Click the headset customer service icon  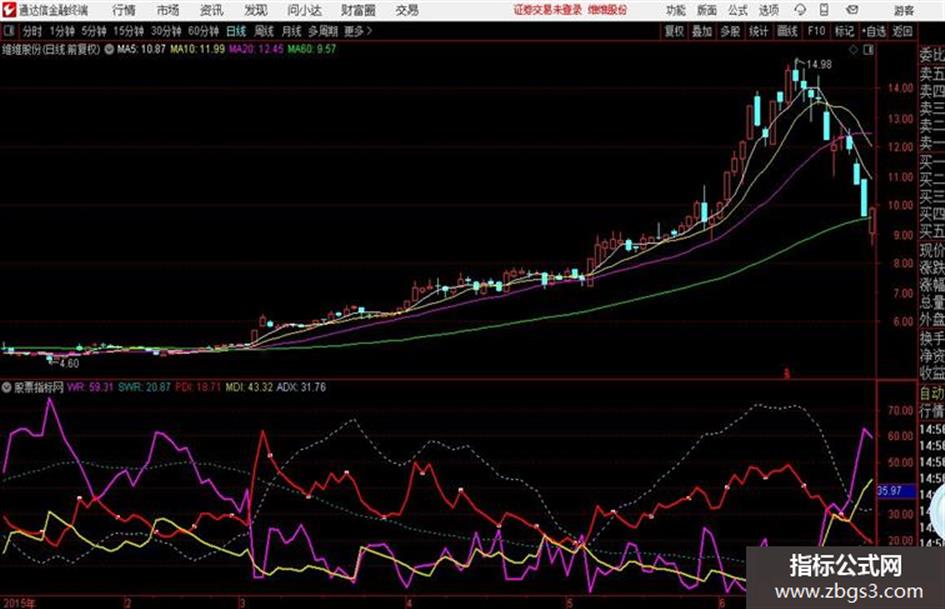click(800, 10)
